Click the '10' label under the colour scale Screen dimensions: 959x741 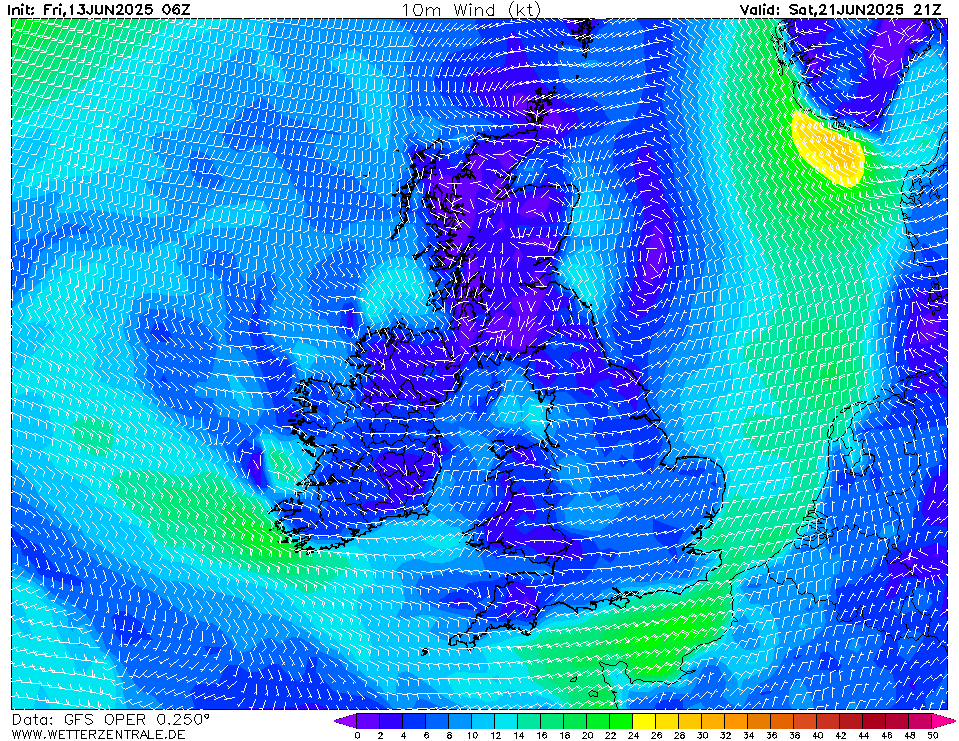tap(472, 735)
